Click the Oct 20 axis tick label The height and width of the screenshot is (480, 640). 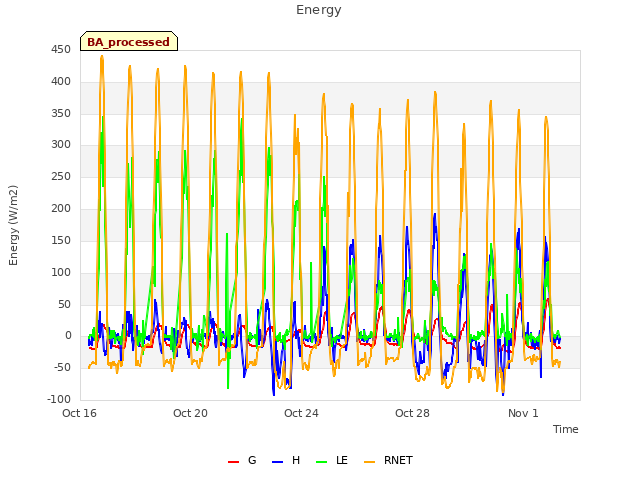(190, 413)
